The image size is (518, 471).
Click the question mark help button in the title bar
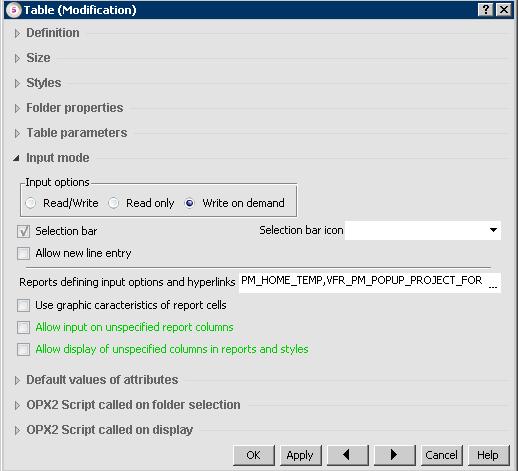486,10
